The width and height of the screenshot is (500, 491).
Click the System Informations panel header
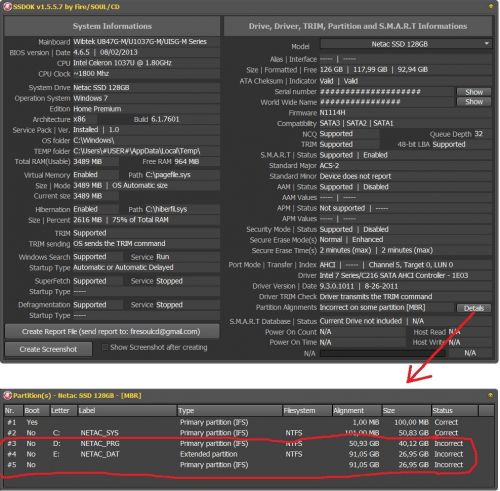coord(112,26)
